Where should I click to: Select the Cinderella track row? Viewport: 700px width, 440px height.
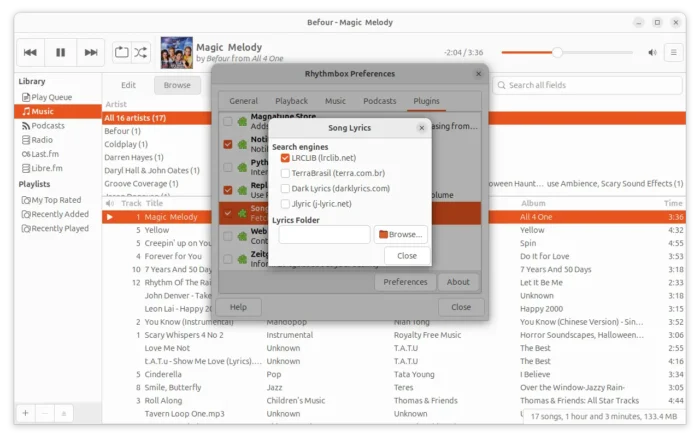[394, 374]
